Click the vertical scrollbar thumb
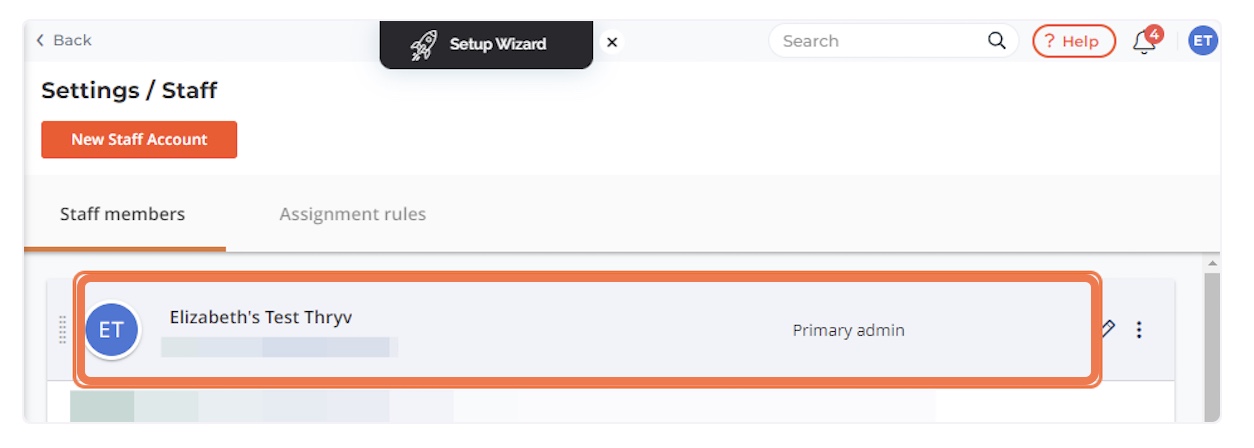The image size is (1254, 448). click(x=1213, y=345)
